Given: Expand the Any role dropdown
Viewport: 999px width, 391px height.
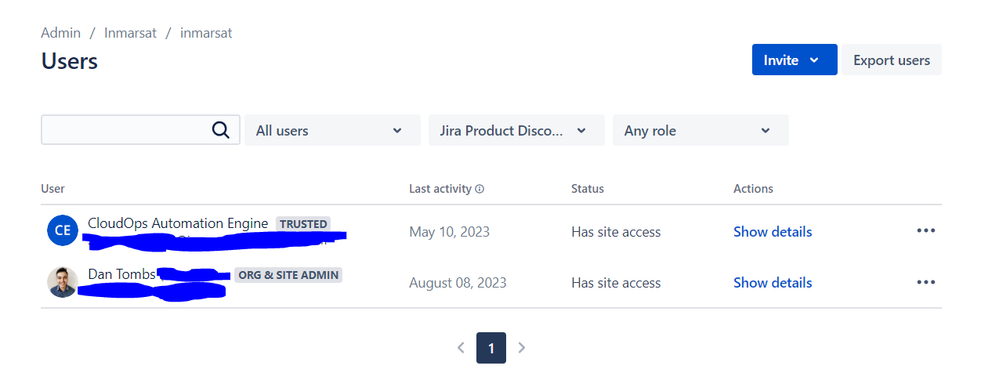Looking at the screenshot, I should tap(700, 131).
